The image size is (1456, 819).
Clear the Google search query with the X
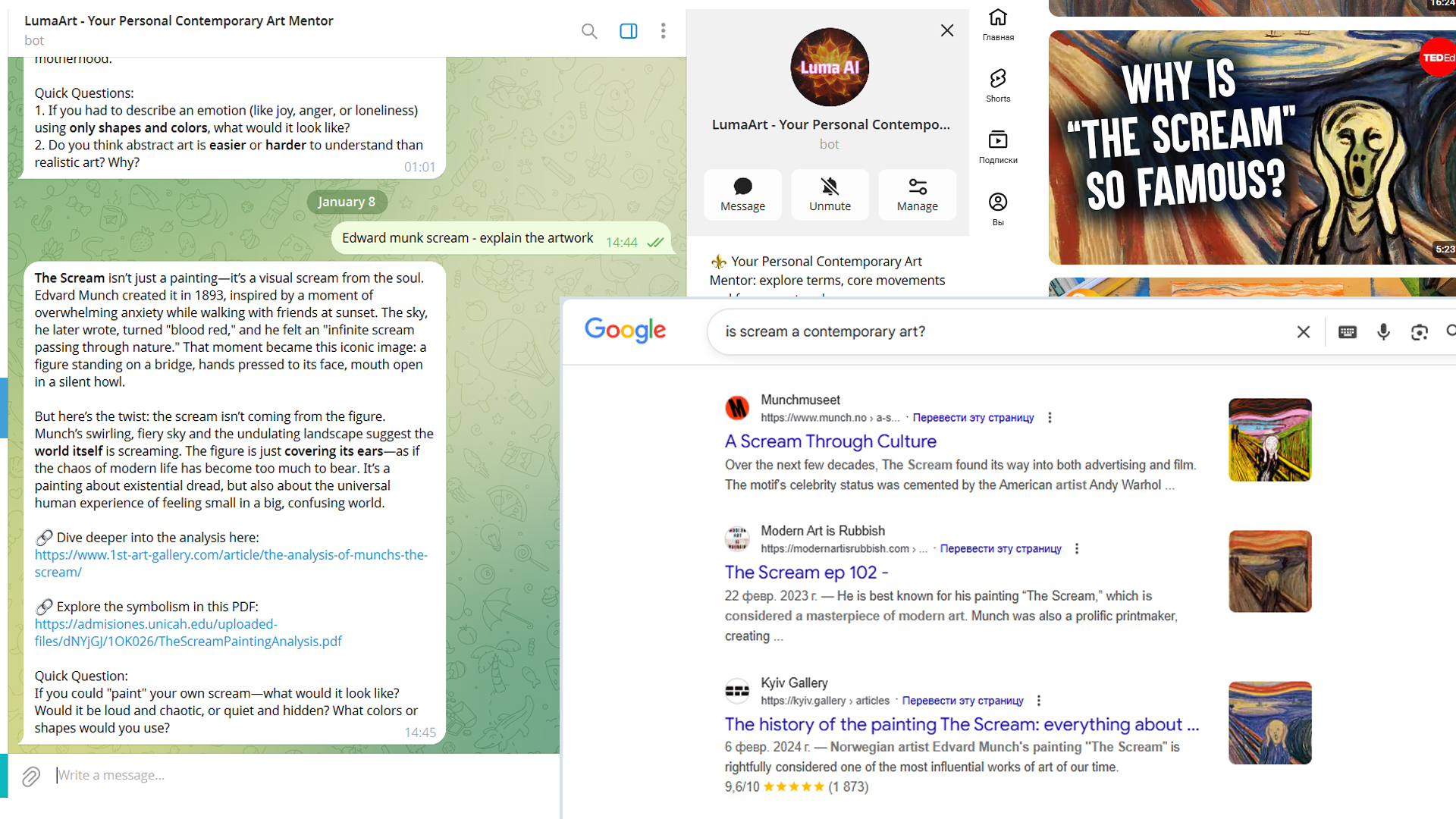pos(1303,331)
